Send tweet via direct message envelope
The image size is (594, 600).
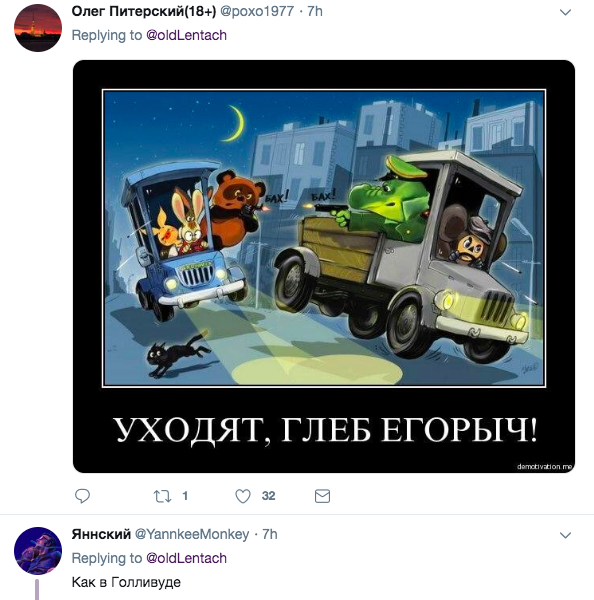pos(322,496)
